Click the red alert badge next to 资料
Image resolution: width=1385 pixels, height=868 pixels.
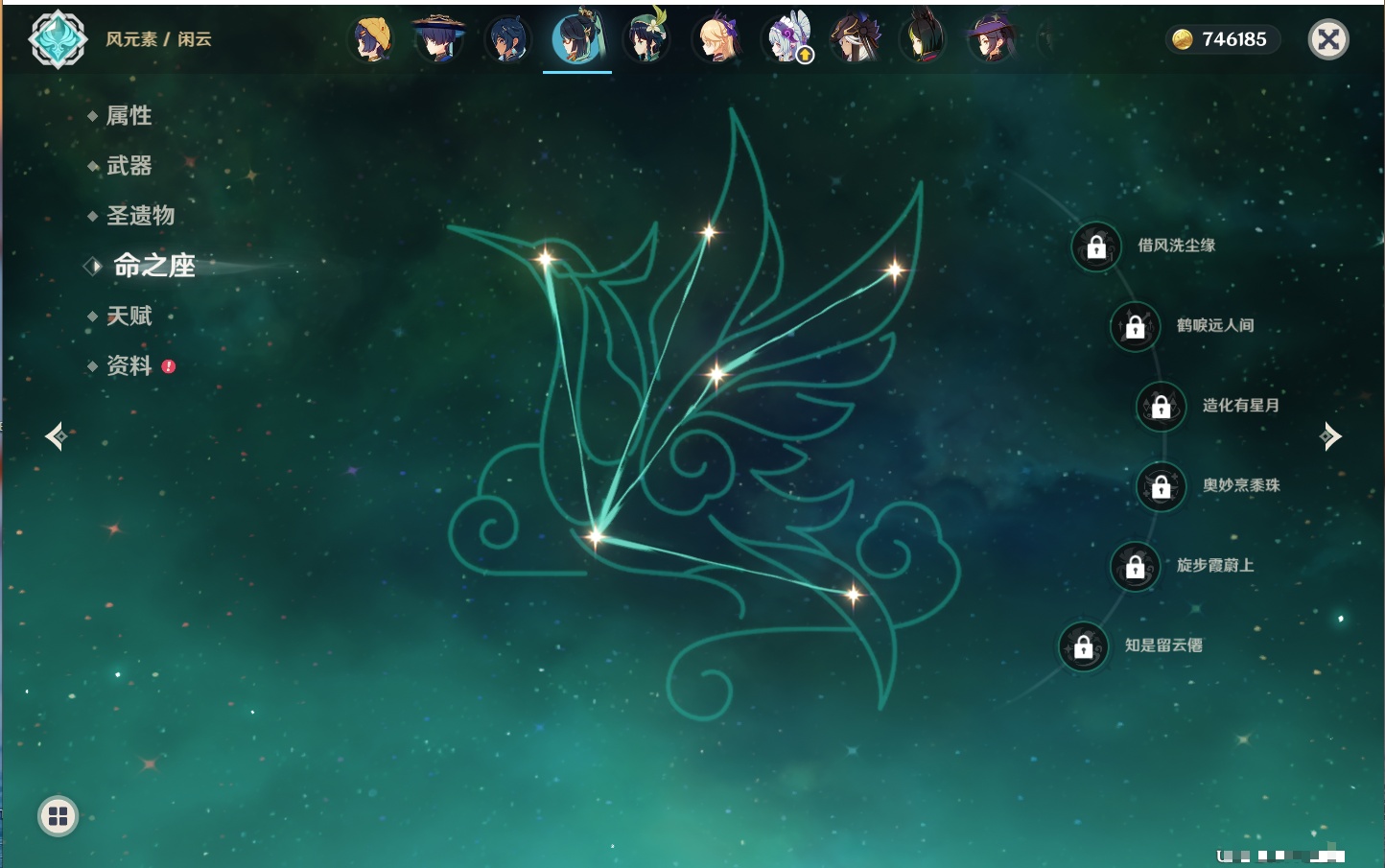tap(169, 366)
